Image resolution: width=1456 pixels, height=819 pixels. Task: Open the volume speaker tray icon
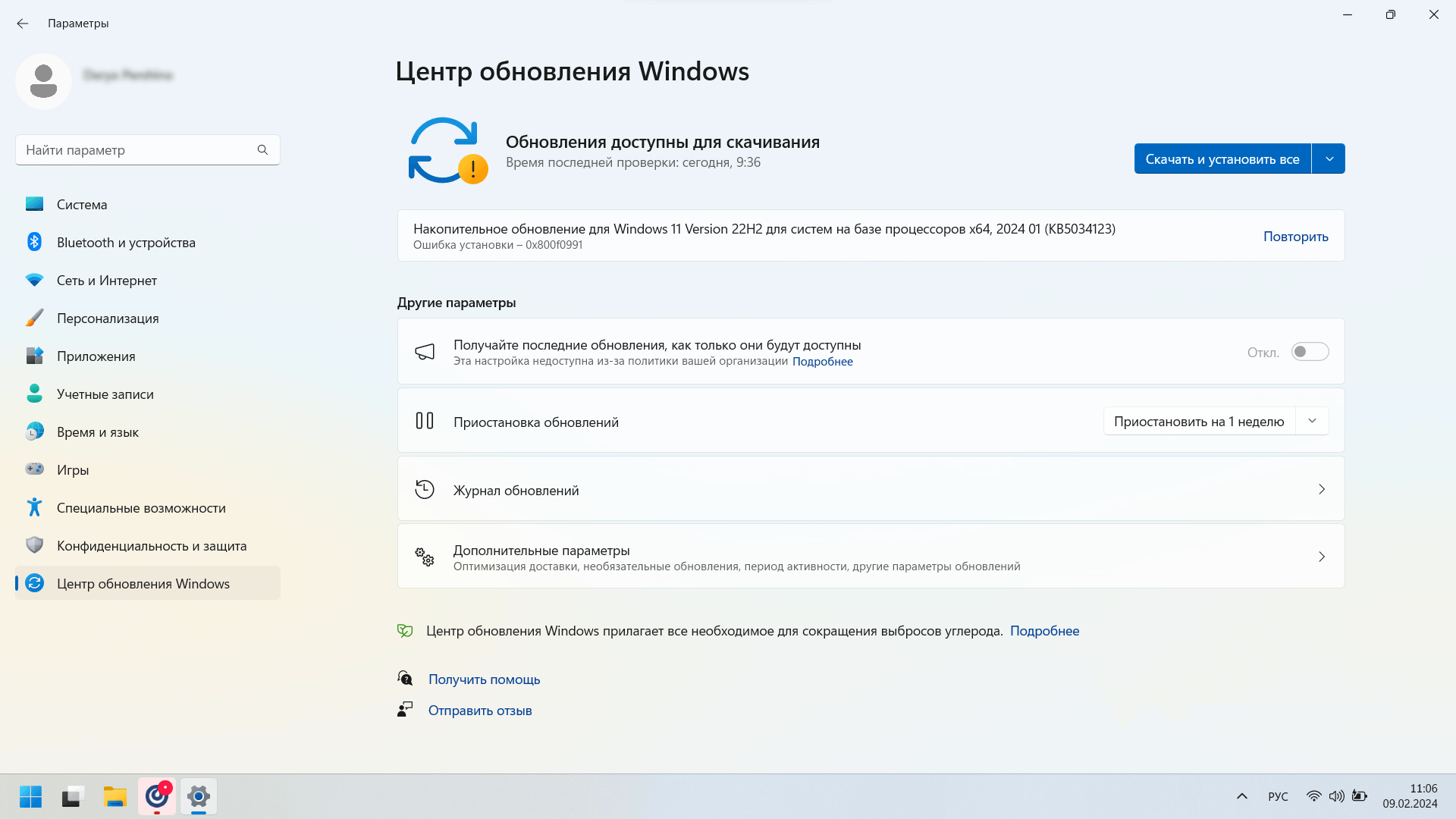[1336, 796]
